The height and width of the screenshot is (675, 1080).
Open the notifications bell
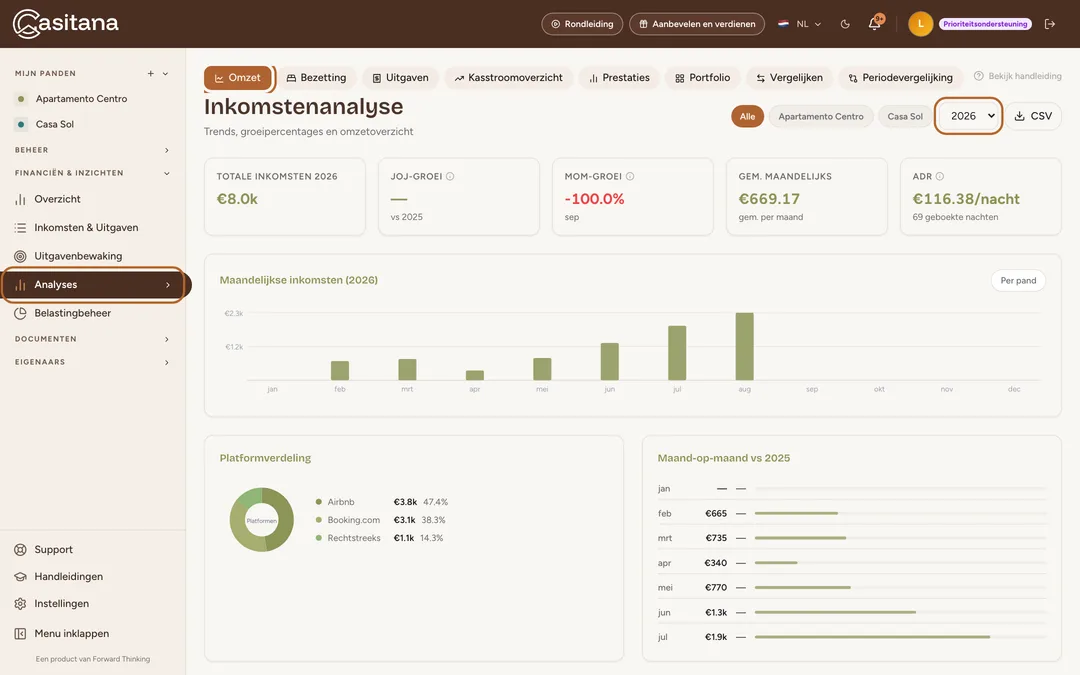click(874, 24)
